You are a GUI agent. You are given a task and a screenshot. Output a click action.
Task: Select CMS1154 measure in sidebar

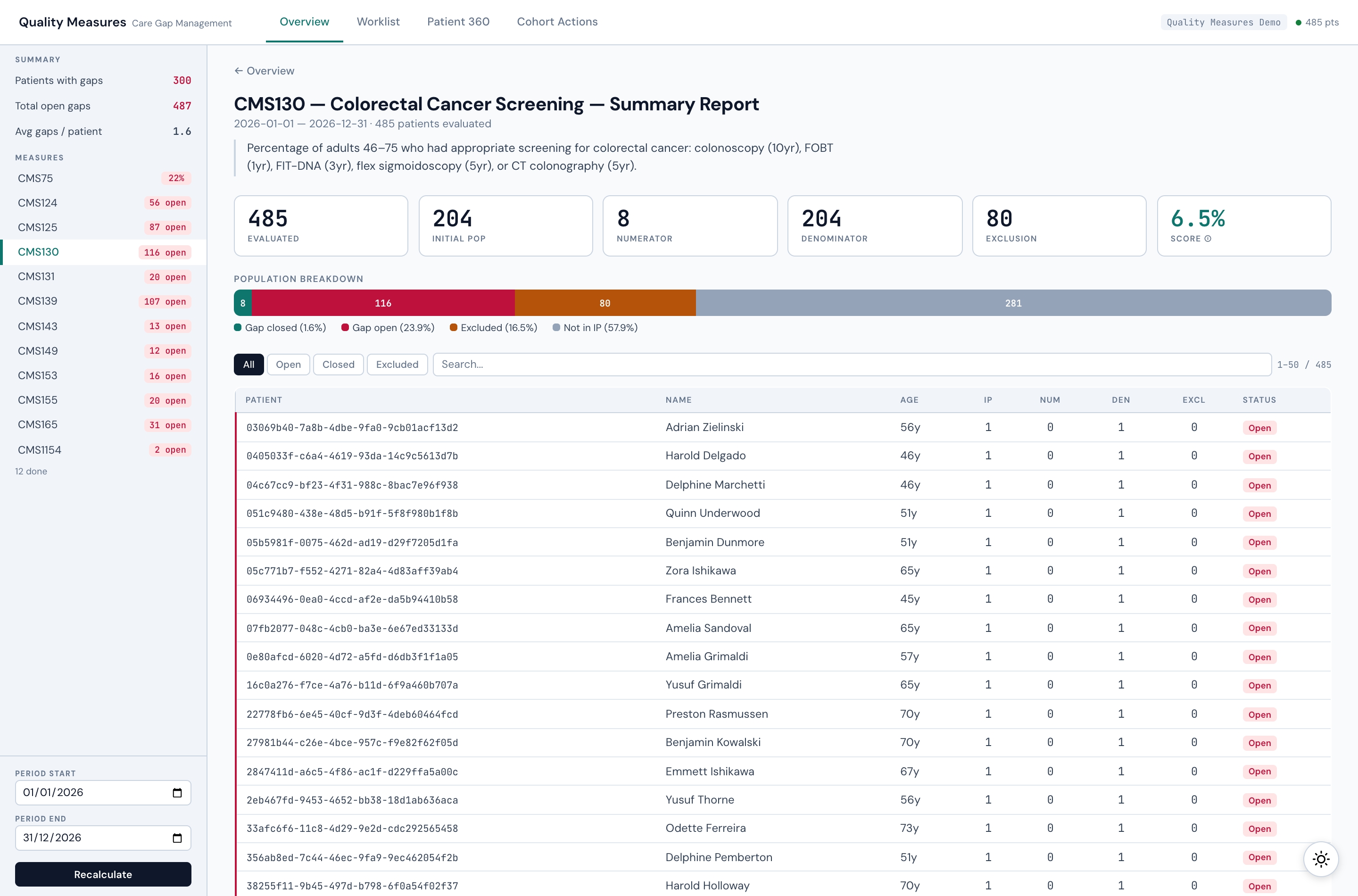[x=103, y=450]
